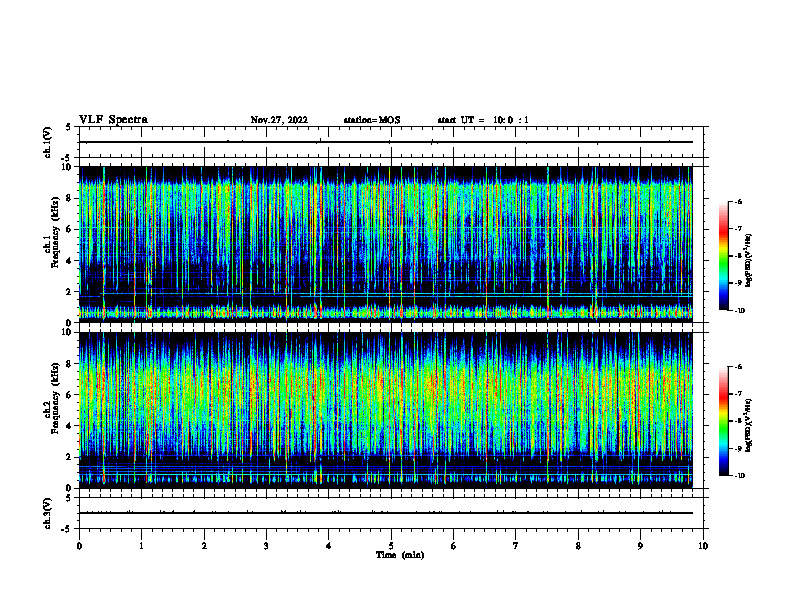Image resolution: width=792 pixels, height=612 pixels.
Task: Click the "station=MOS" header label
Action: coord(372,120)
